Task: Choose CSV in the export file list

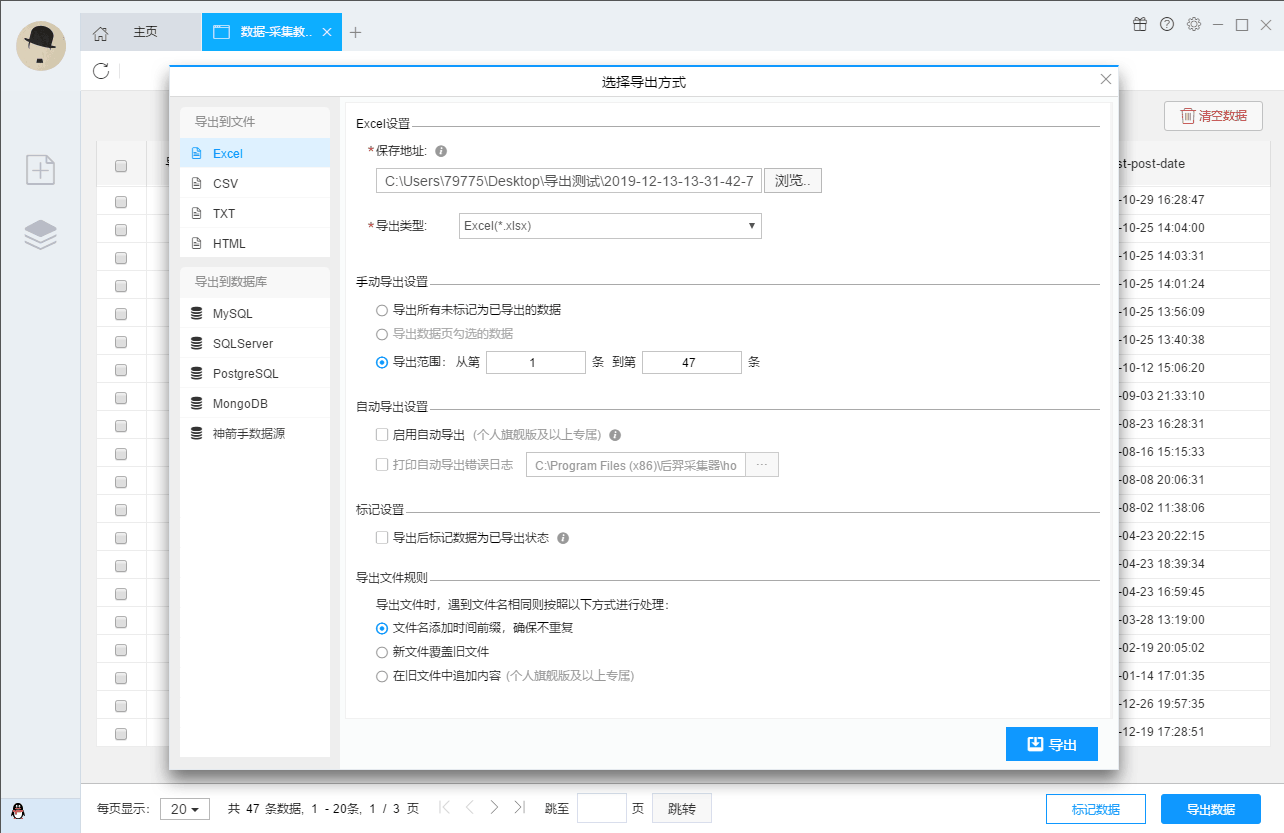Action: (x=225, y=184)
